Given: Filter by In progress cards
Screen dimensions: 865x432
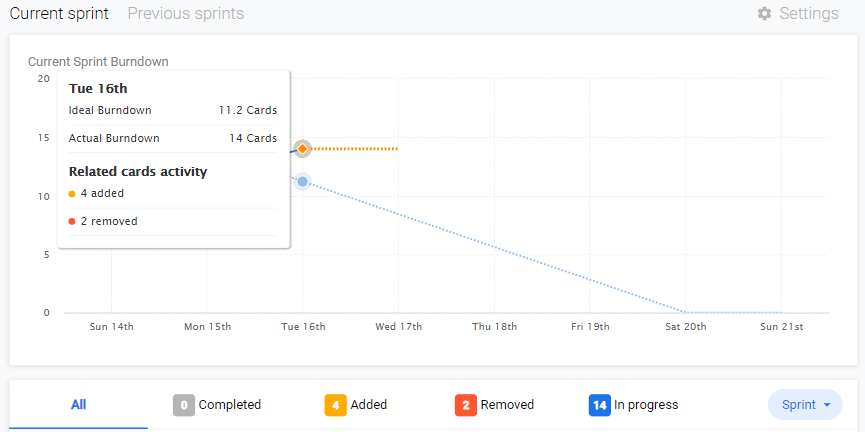Looking at the screenshot, I should [x=646, y=405].
